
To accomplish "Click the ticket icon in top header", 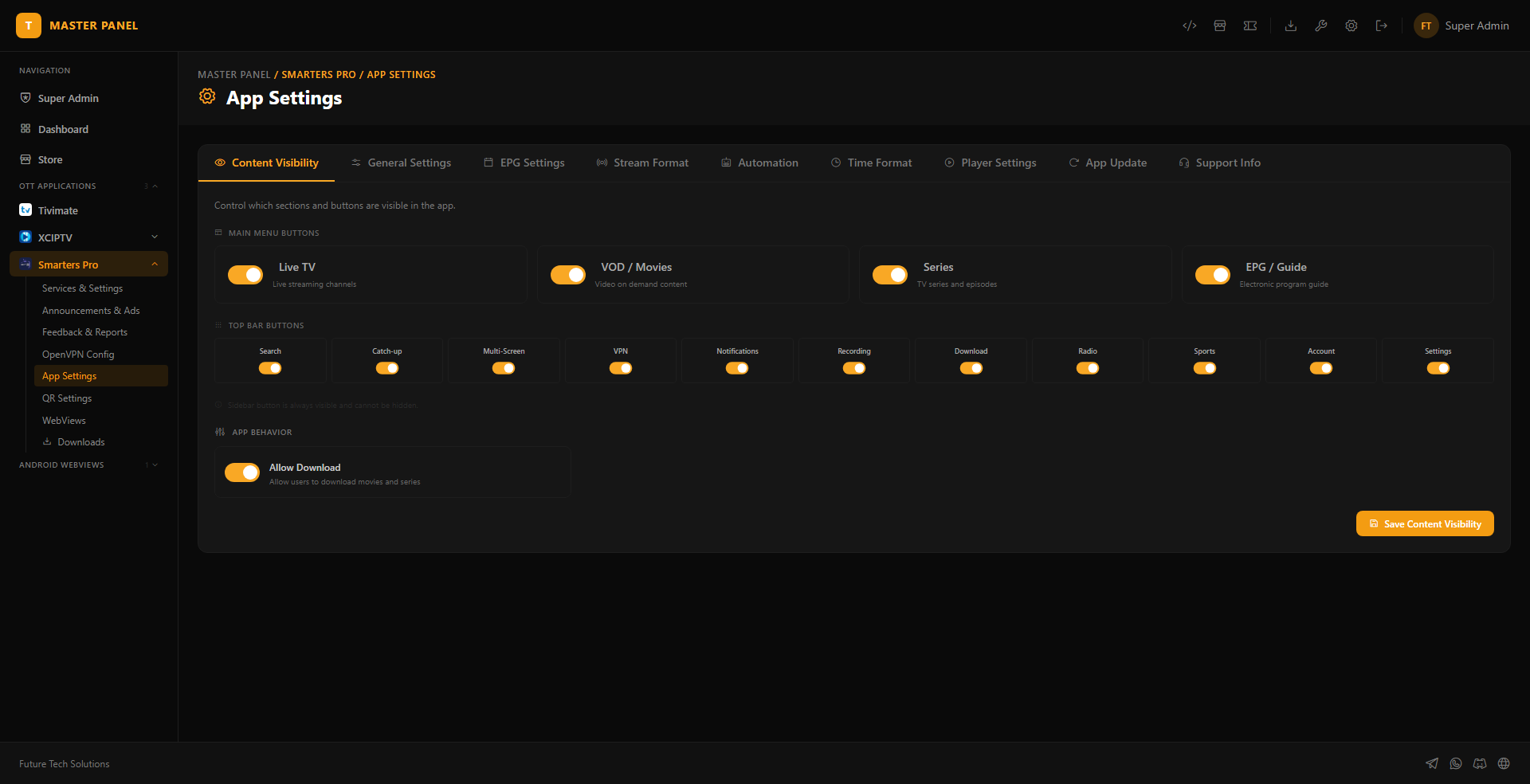I will pos(1250,25).
